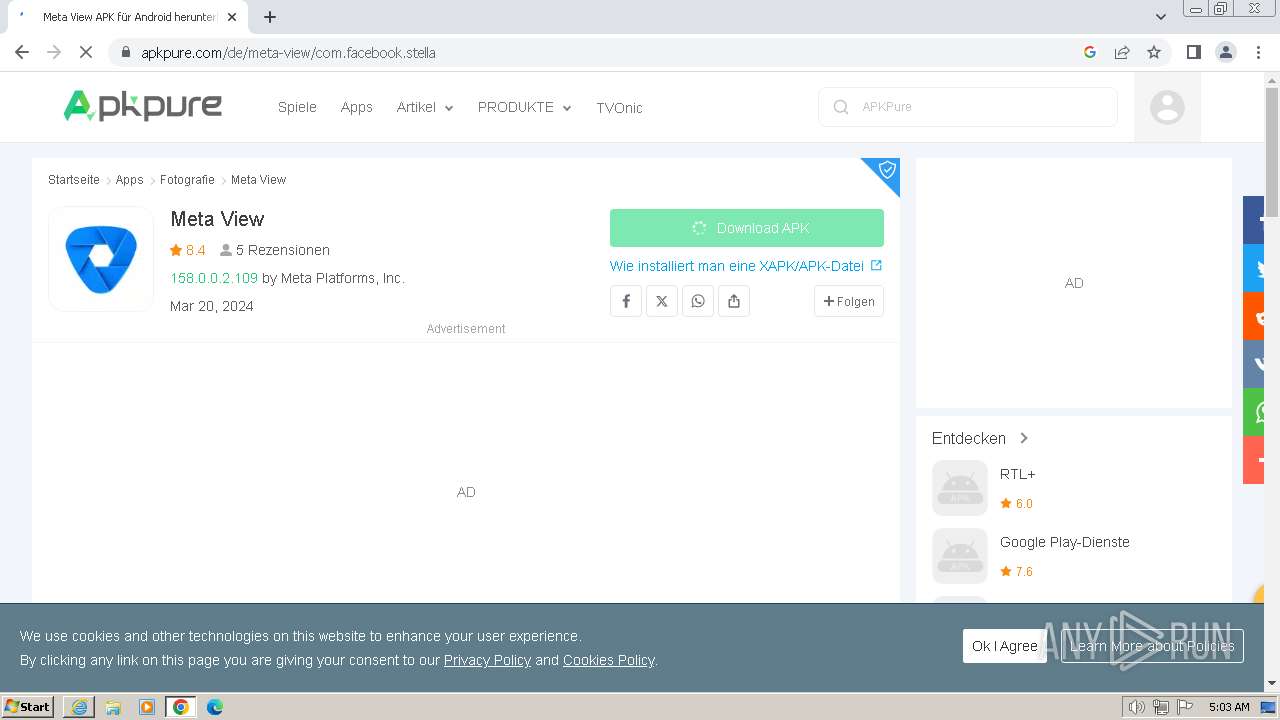Click the Meta View app icon
This screenshot has height=720, width=1280.
101,259
